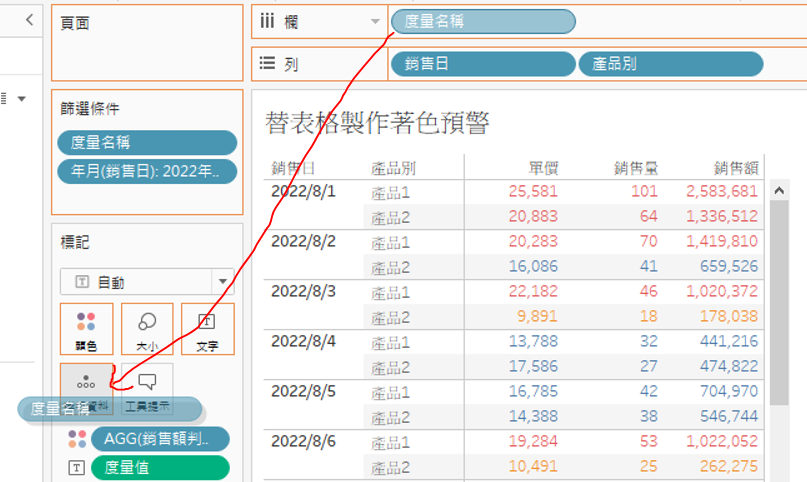Click the quantity cell 101
807x482 pixels.
(x=644, y=191)
